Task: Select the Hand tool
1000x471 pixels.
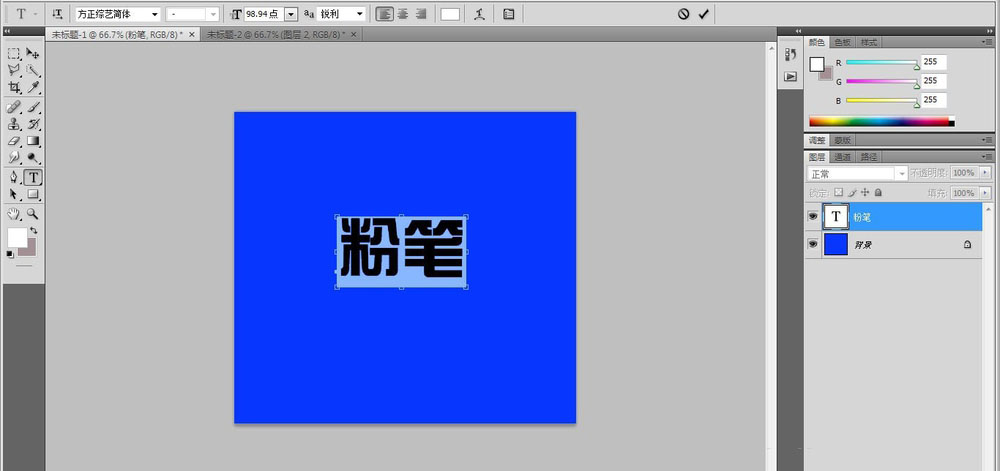Action: coord(13,214)
